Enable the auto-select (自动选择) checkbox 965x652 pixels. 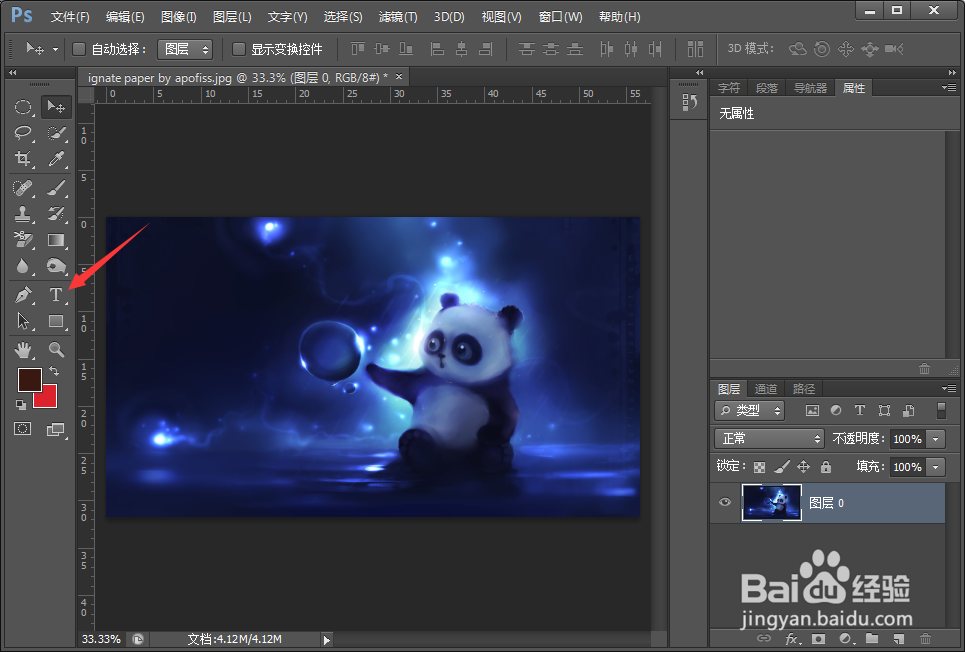(x=79, y=49)
